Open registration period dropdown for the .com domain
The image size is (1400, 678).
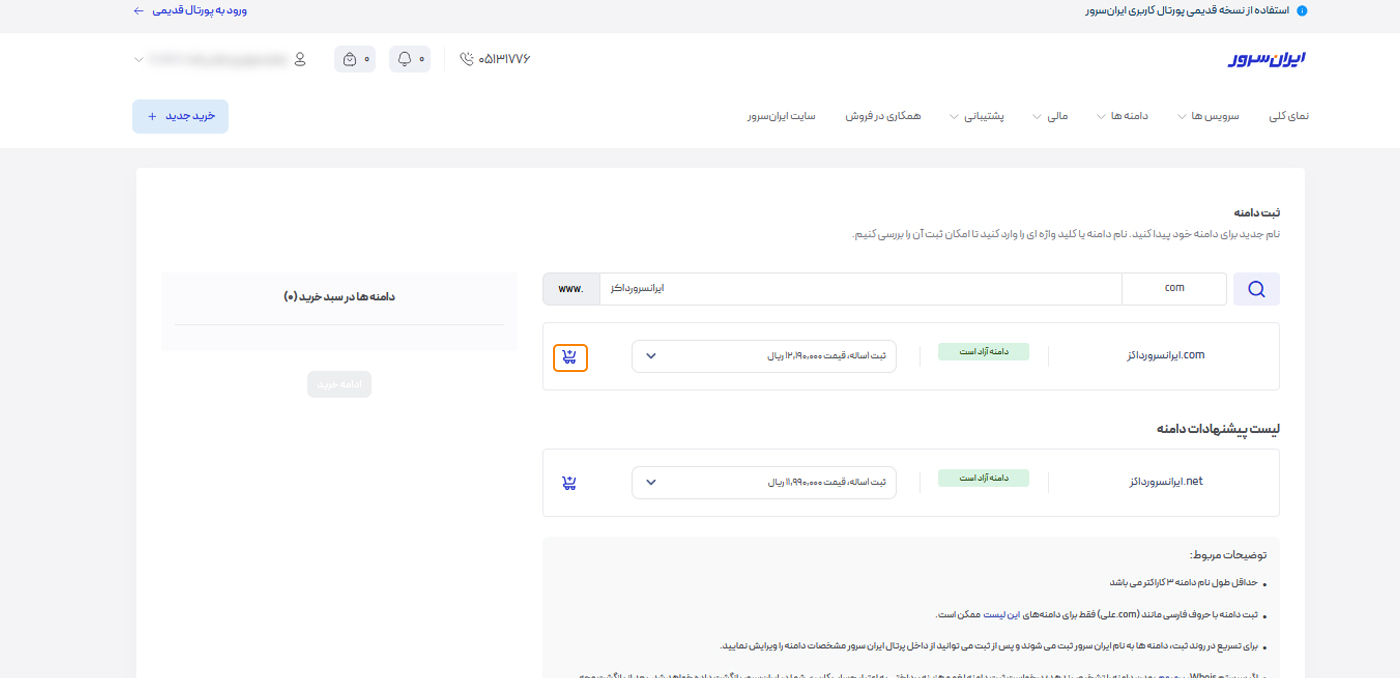point(652,355)
